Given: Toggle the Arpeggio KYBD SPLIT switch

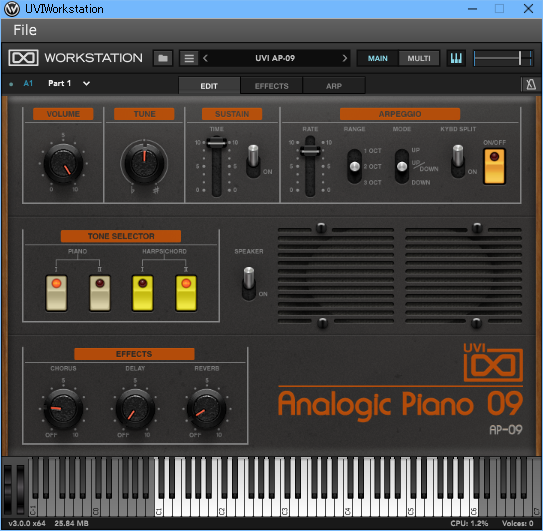Looking at the screenshot, I should pyautogui.click(x=458, y=161).
